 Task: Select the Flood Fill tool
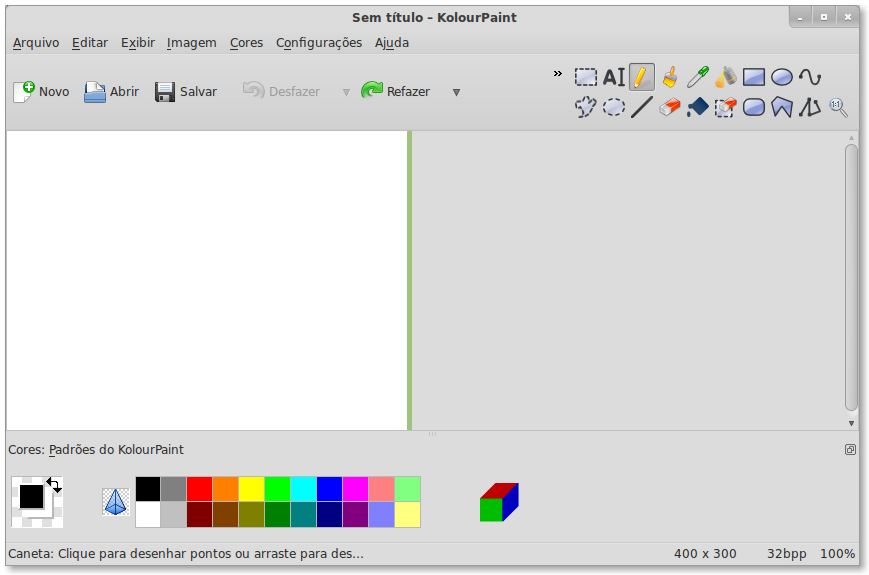[698, 107]
